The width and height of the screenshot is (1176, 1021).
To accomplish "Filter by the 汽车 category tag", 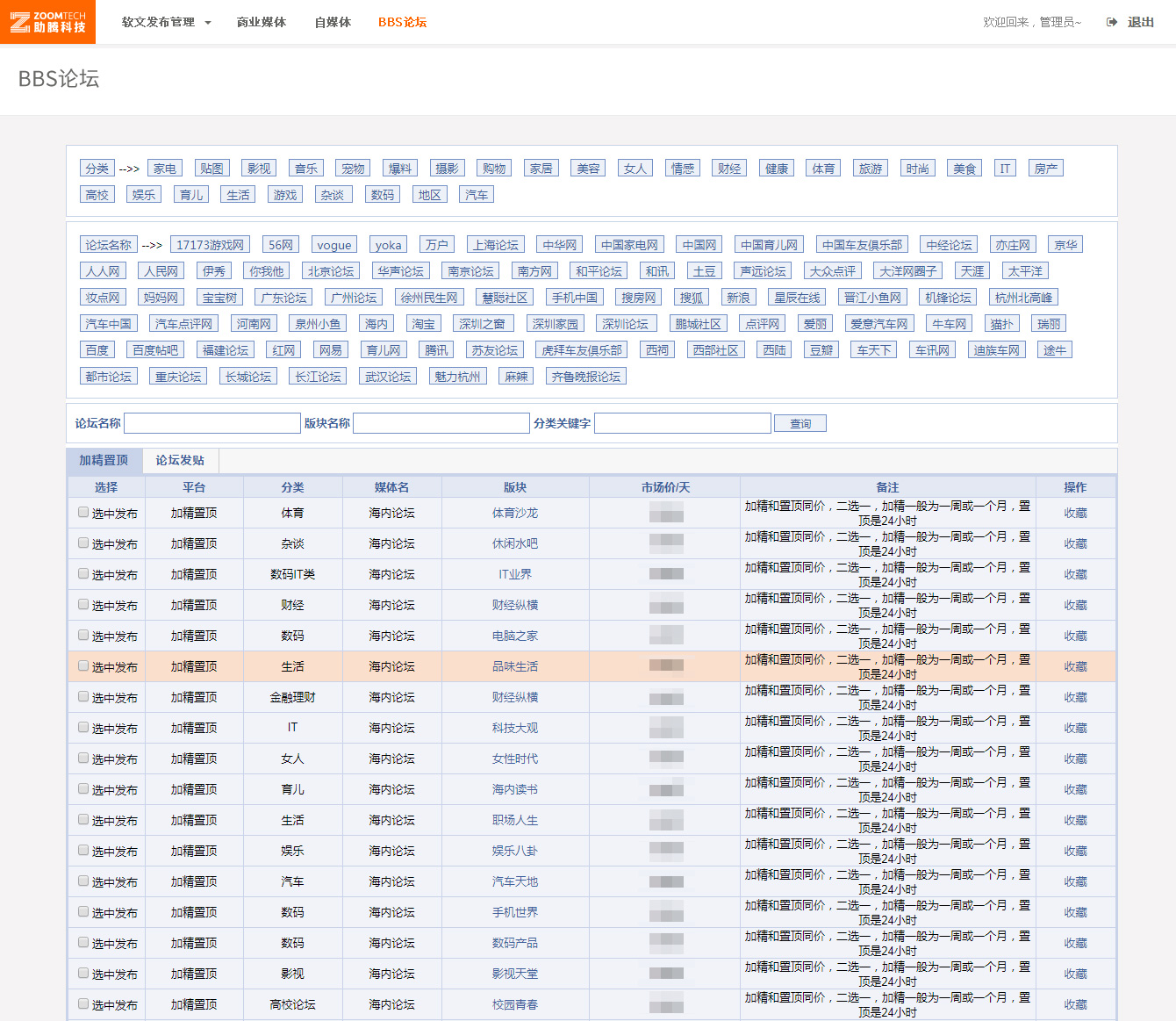I will click(477, 195).
